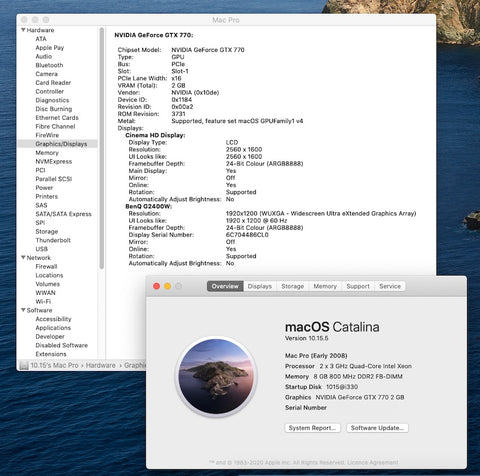Open the Memory tab in About This Mac
480x476 pixels.
click(325, 286)
